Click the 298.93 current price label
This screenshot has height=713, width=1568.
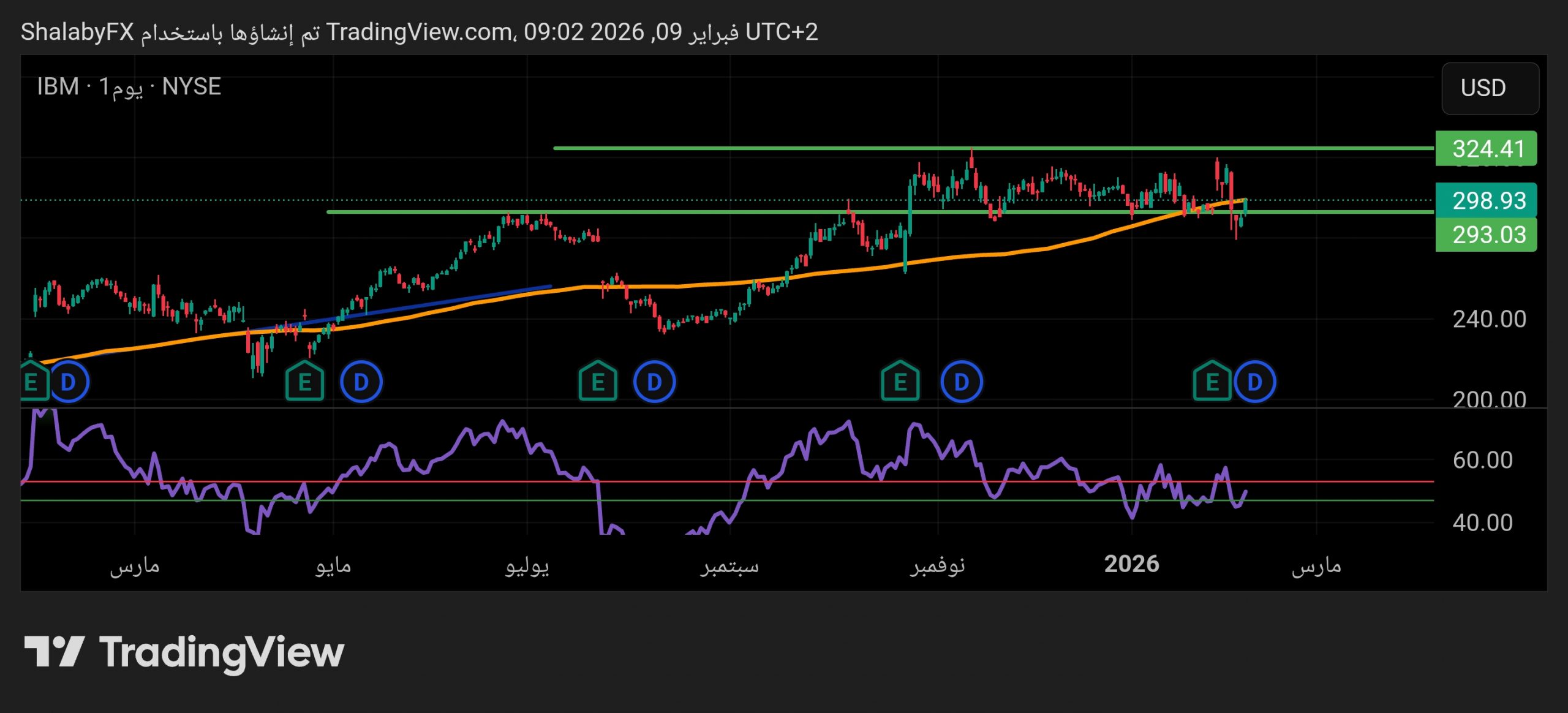pyautogui.click(x=1486, y=200)
